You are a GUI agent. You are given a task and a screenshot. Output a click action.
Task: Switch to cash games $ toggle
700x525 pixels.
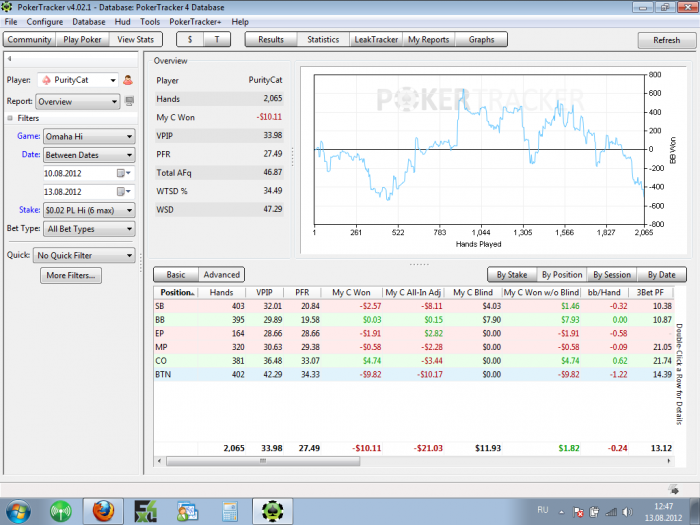pyautogui.click(x=190, y=40)
